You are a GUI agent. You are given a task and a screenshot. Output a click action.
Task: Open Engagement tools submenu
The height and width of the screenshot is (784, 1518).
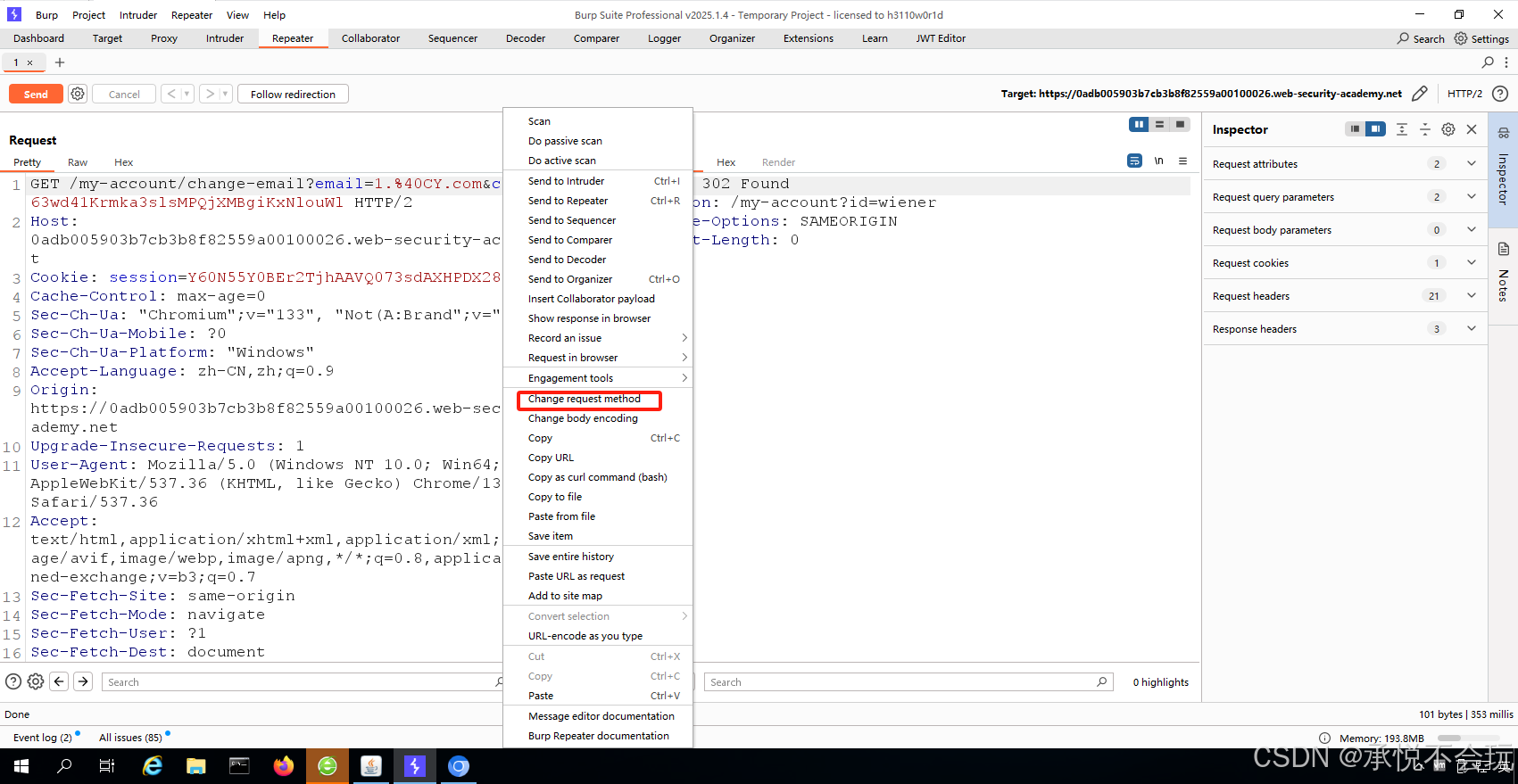[598, 378]
